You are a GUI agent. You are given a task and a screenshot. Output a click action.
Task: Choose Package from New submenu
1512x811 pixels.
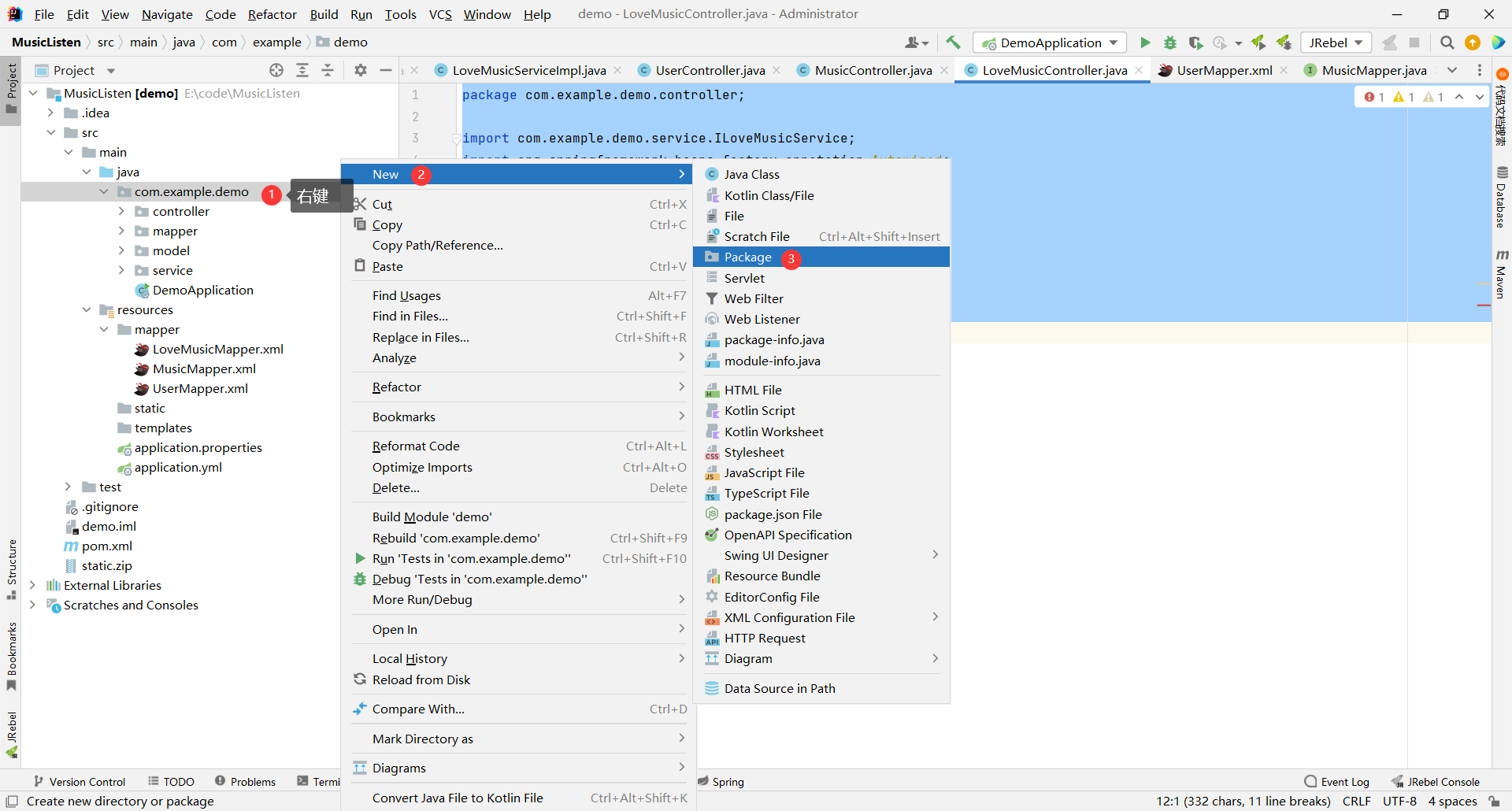point(821,257)
